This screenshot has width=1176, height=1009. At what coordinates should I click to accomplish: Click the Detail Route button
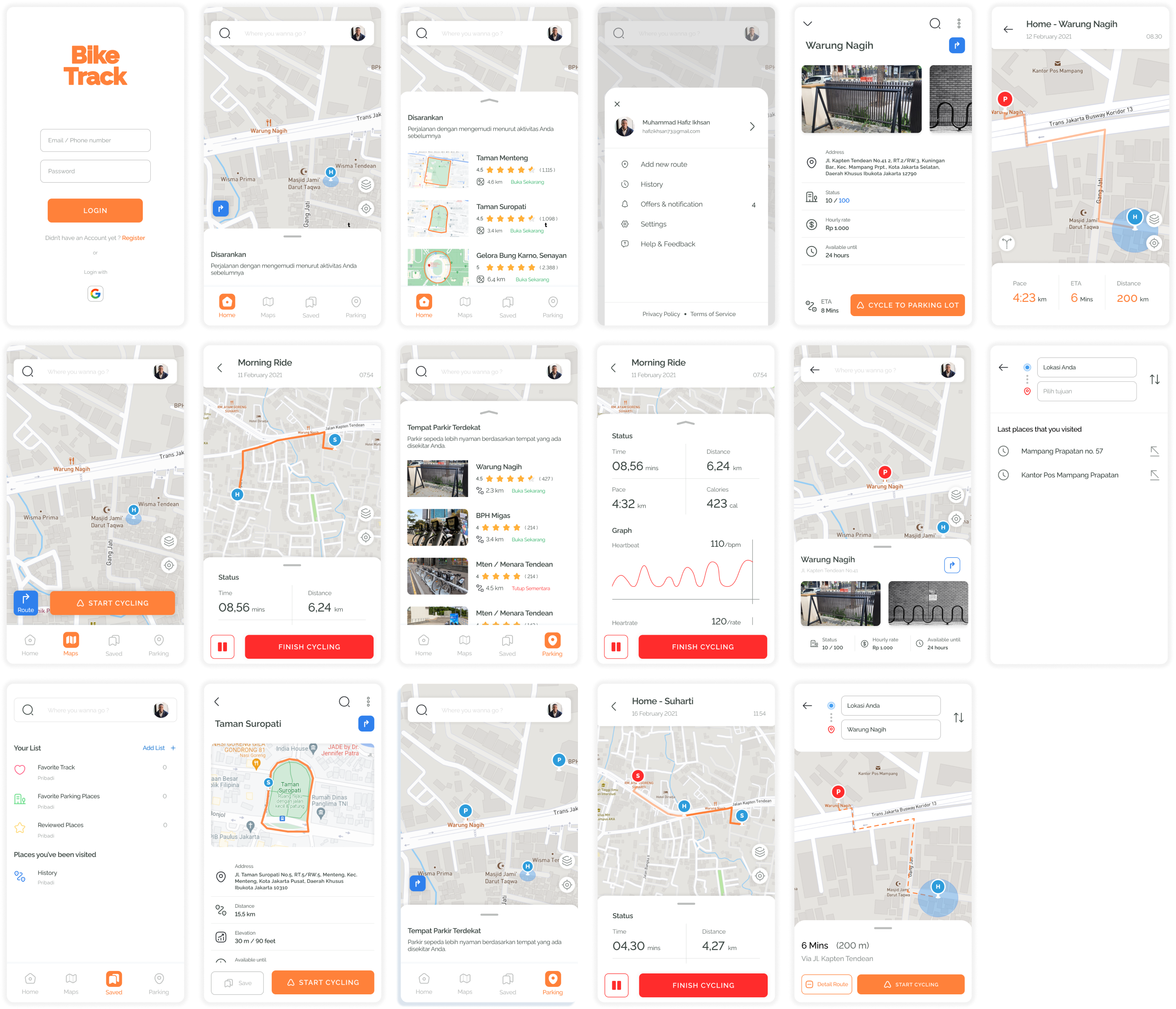(827, 984)
